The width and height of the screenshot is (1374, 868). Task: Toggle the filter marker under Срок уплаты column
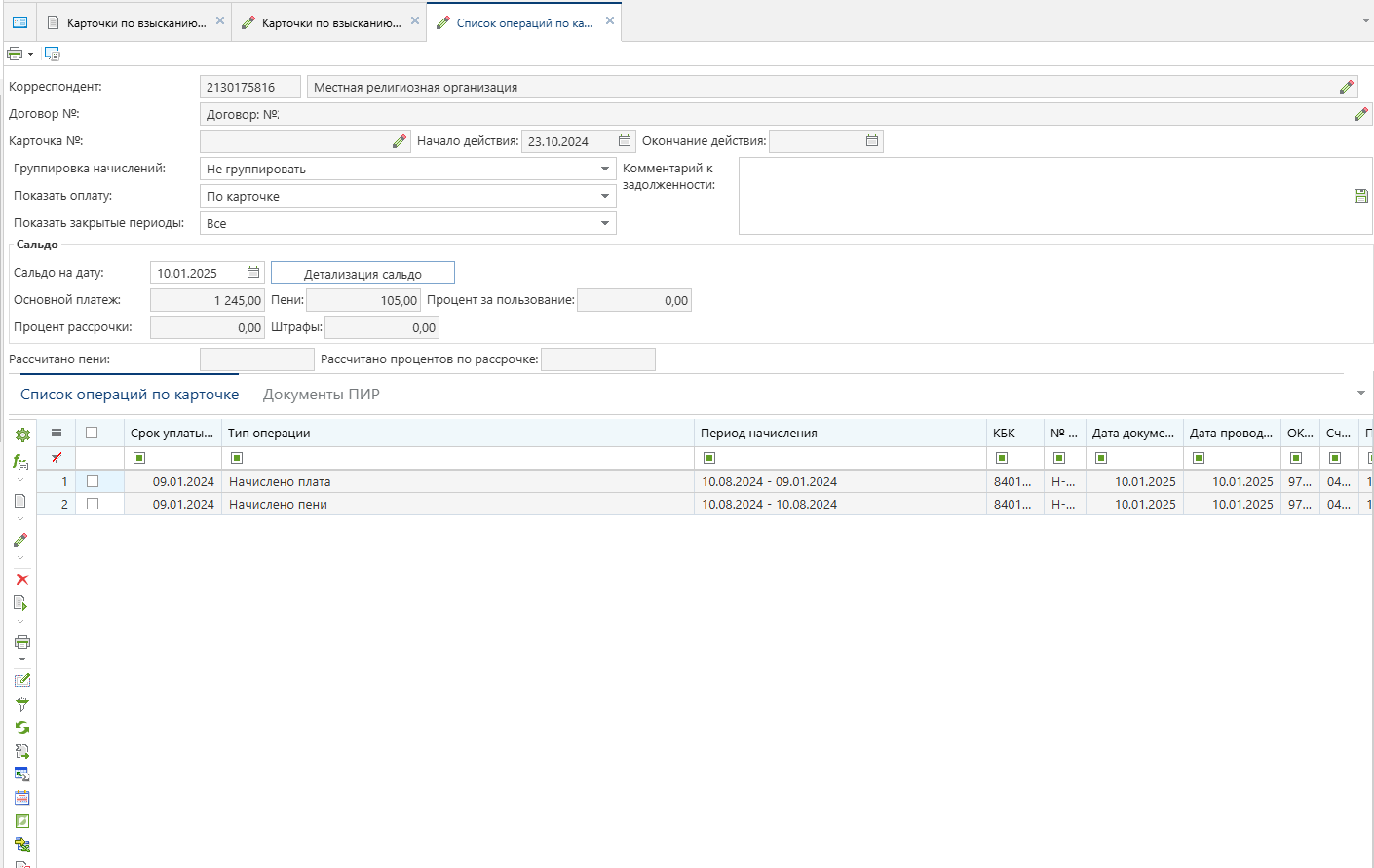[x=139, y=458]
